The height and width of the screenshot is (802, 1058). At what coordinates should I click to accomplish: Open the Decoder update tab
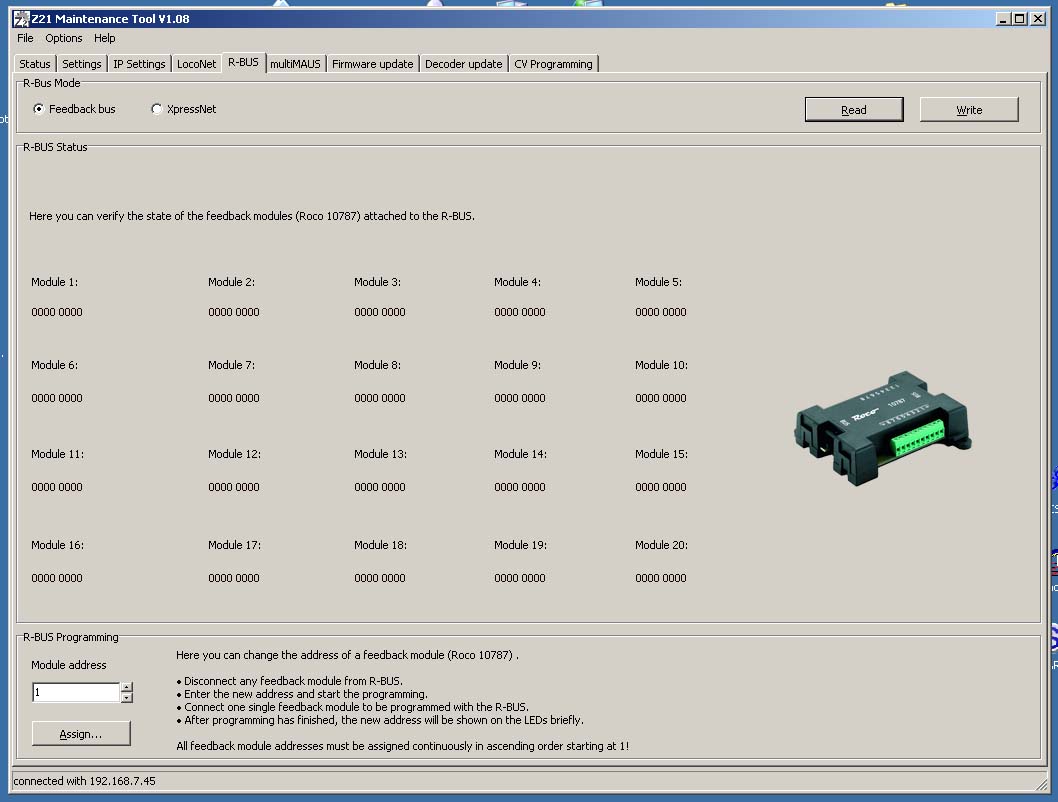pos(464,64)
